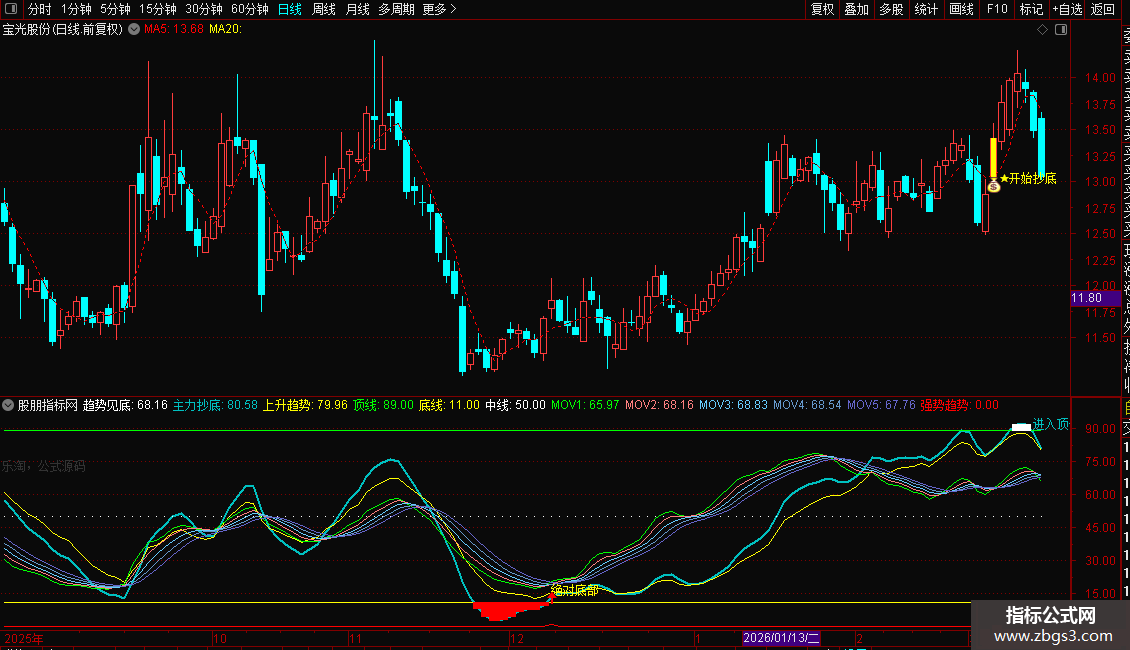Image resolution: width=1130 pixels, height=650 pixels.
Task: Open the 股朋指标网 indicator dropdown arrow
Action: [x=9, y=405]
